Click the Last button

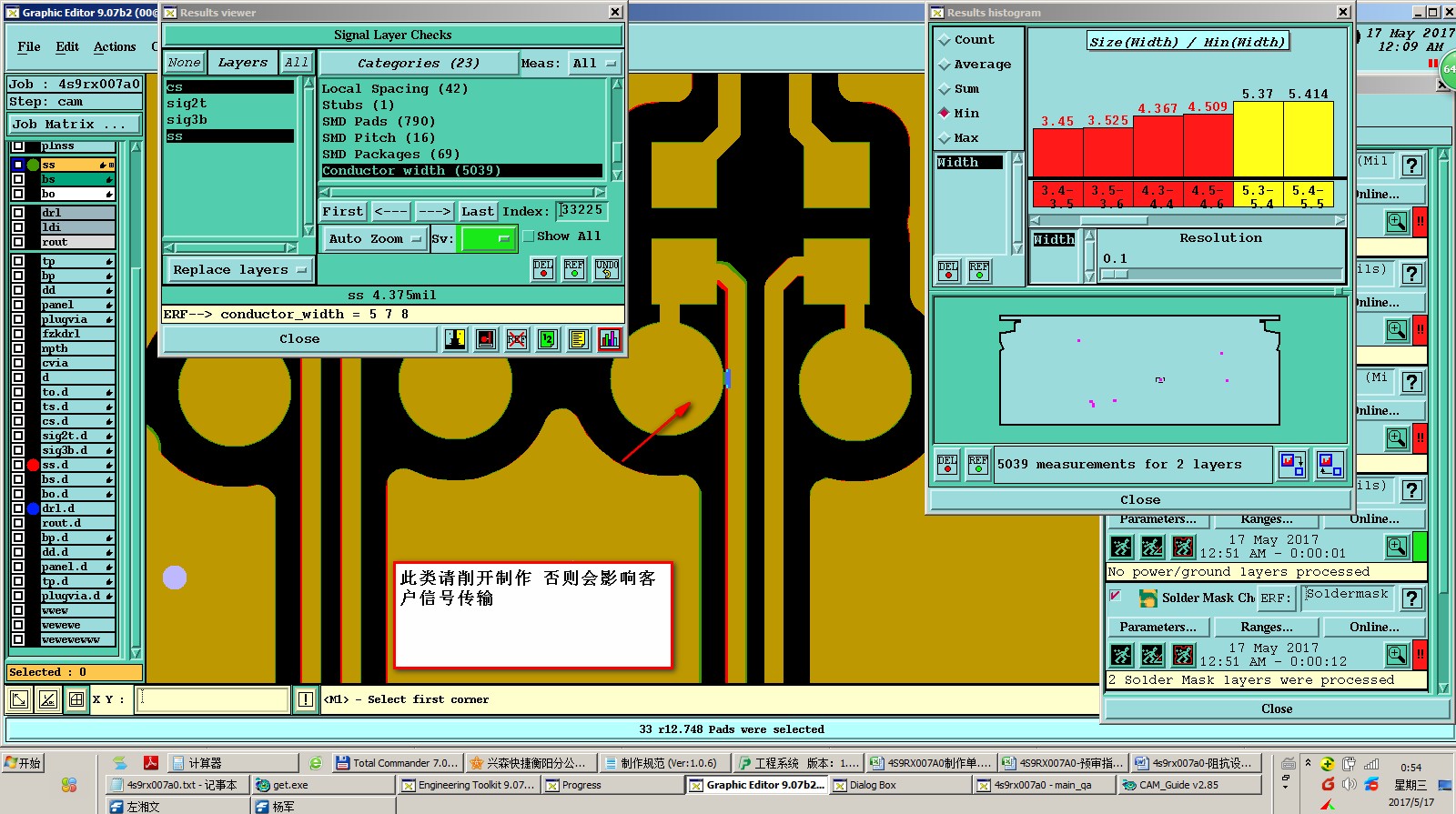(477, 212)
